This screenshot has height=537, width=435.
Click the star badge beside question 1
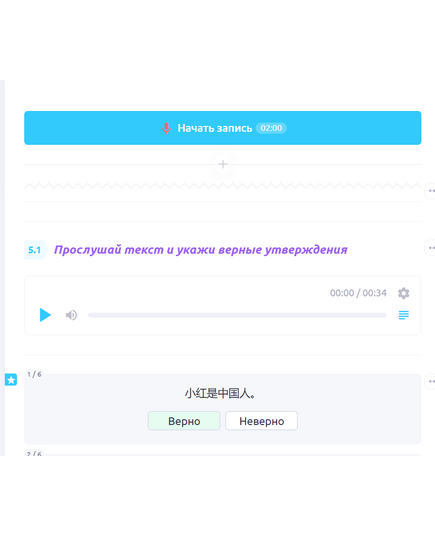(x=11, y=379)
